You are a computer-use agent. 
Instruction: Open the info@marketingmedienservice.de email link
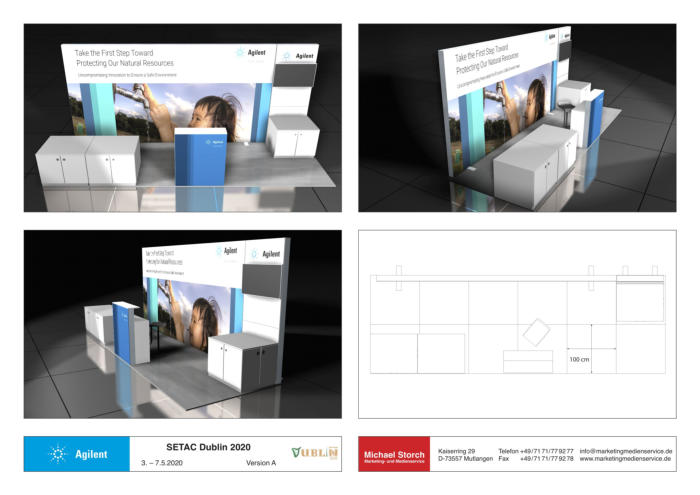(626, 451)
